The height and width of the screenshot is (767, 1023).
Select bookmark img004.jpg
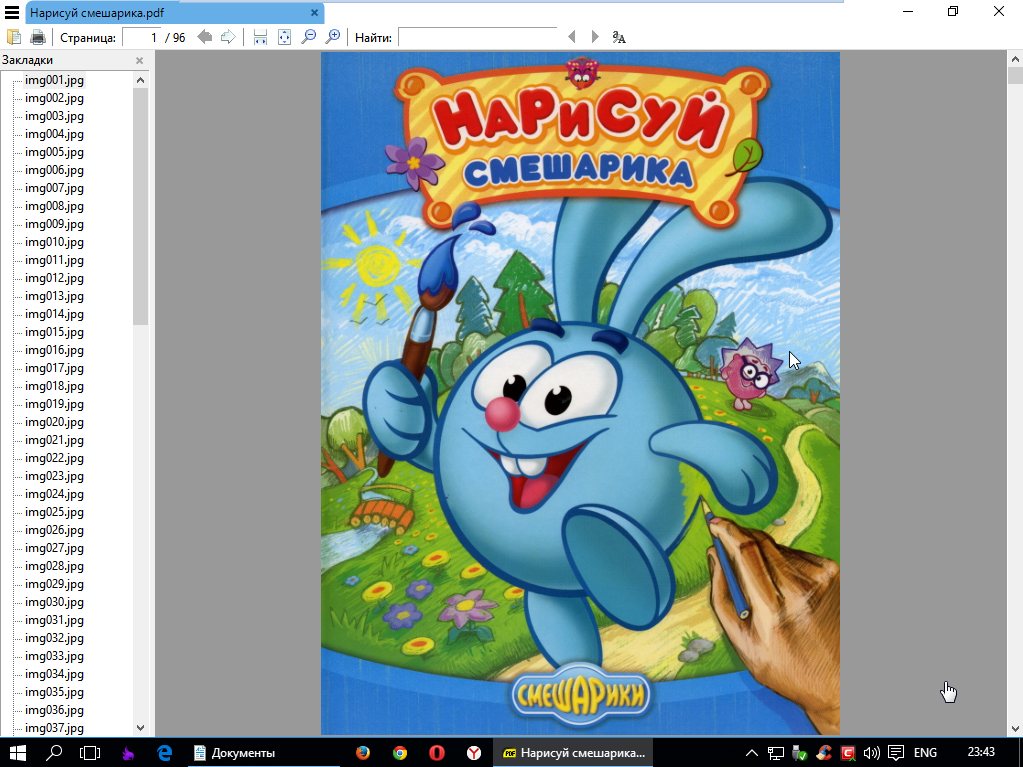[54, 134]
